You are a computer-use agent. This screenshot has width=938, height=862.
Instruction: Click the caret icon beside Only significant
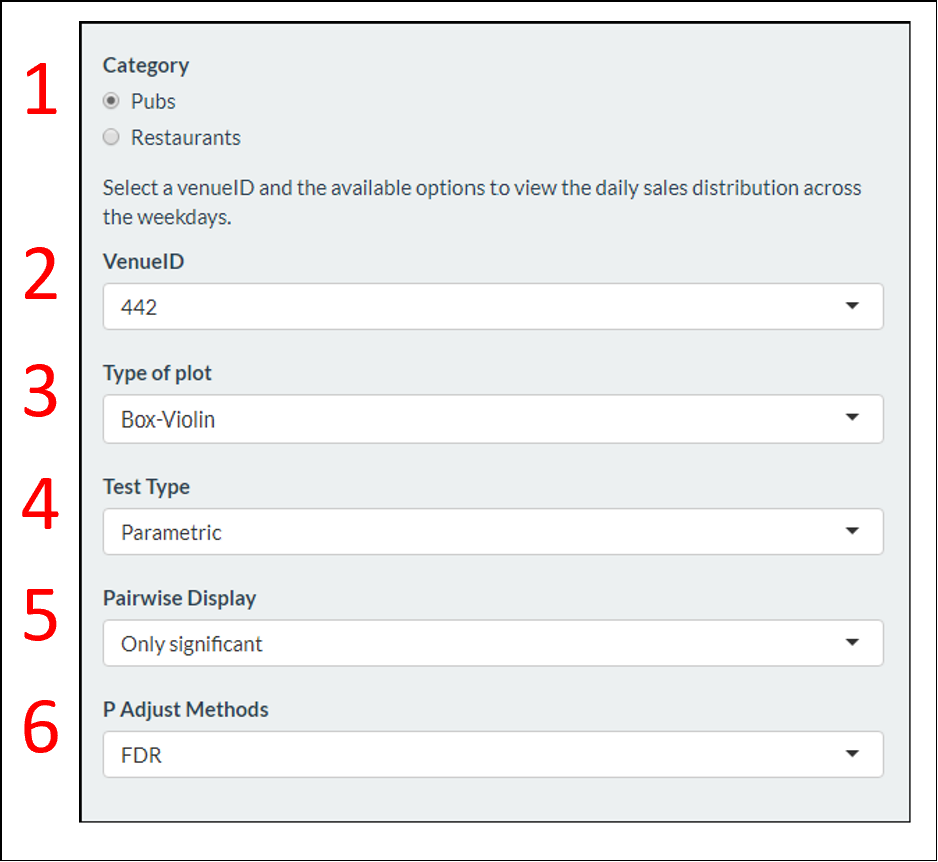852,643
